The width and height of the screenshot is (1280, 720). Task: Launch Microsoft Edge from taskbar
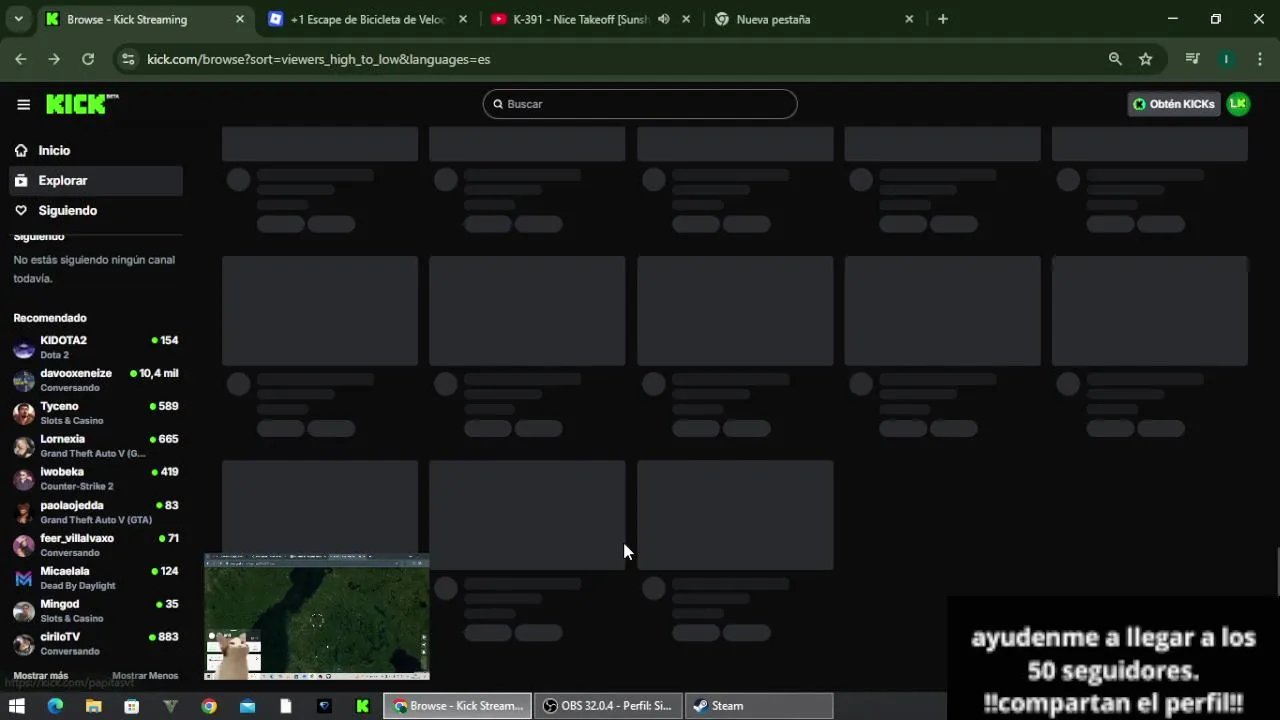pos(55,706)
